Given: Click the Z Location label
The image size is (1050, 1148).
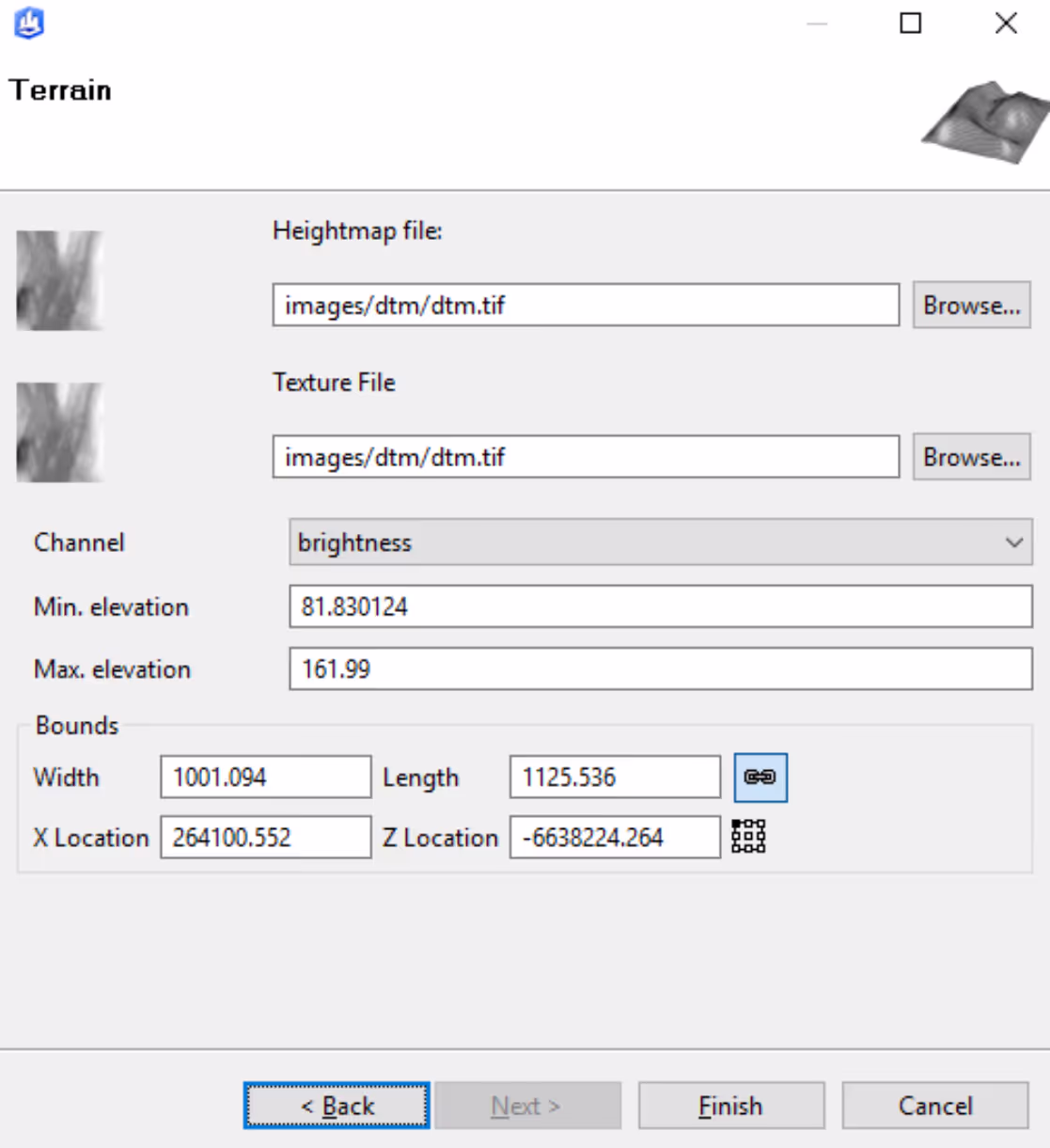Looking at the screenshot, I should point(440,837).
